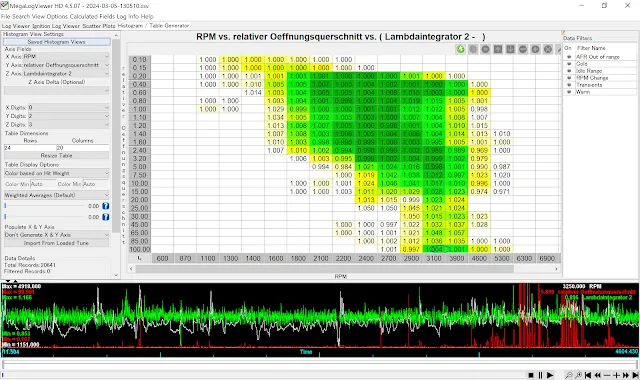Click the Rows input field
640x380 pixels.
click(x=30, y=147)
